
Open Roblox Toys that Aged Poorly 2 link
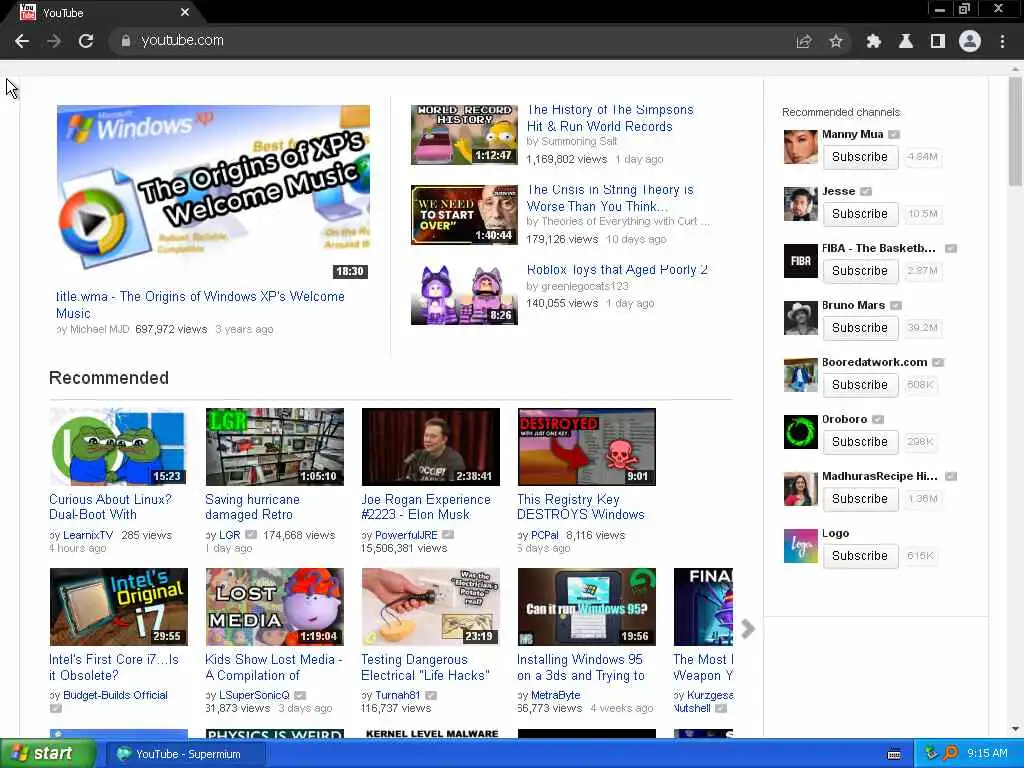617,270
